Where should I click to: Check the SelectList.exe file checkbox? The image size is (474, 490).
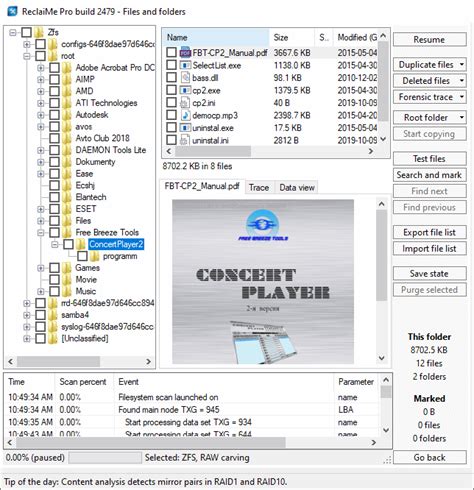(x=171, y=65)
